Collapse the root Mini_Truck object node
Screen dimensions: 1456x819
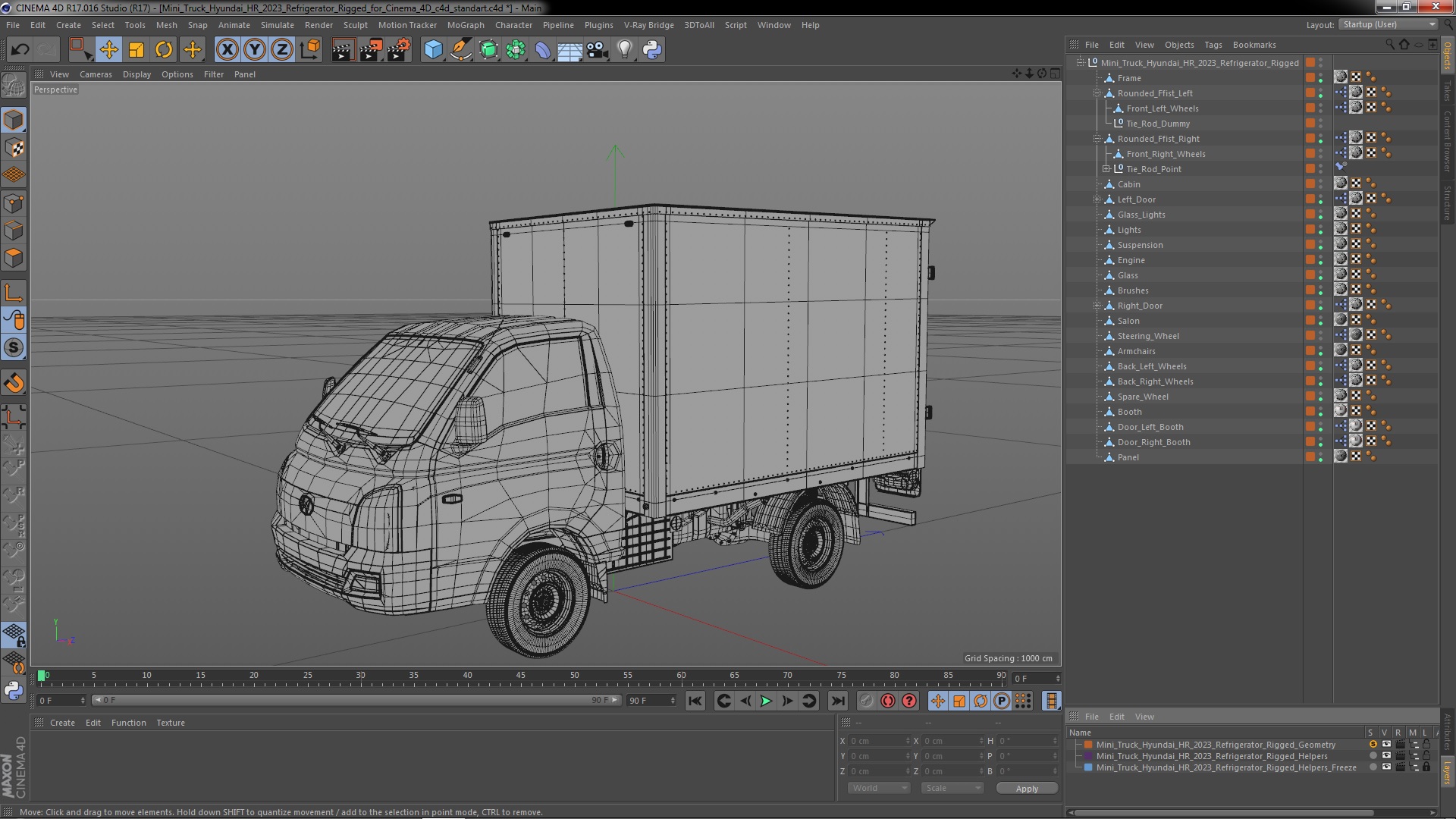(x=1080, y=63)
